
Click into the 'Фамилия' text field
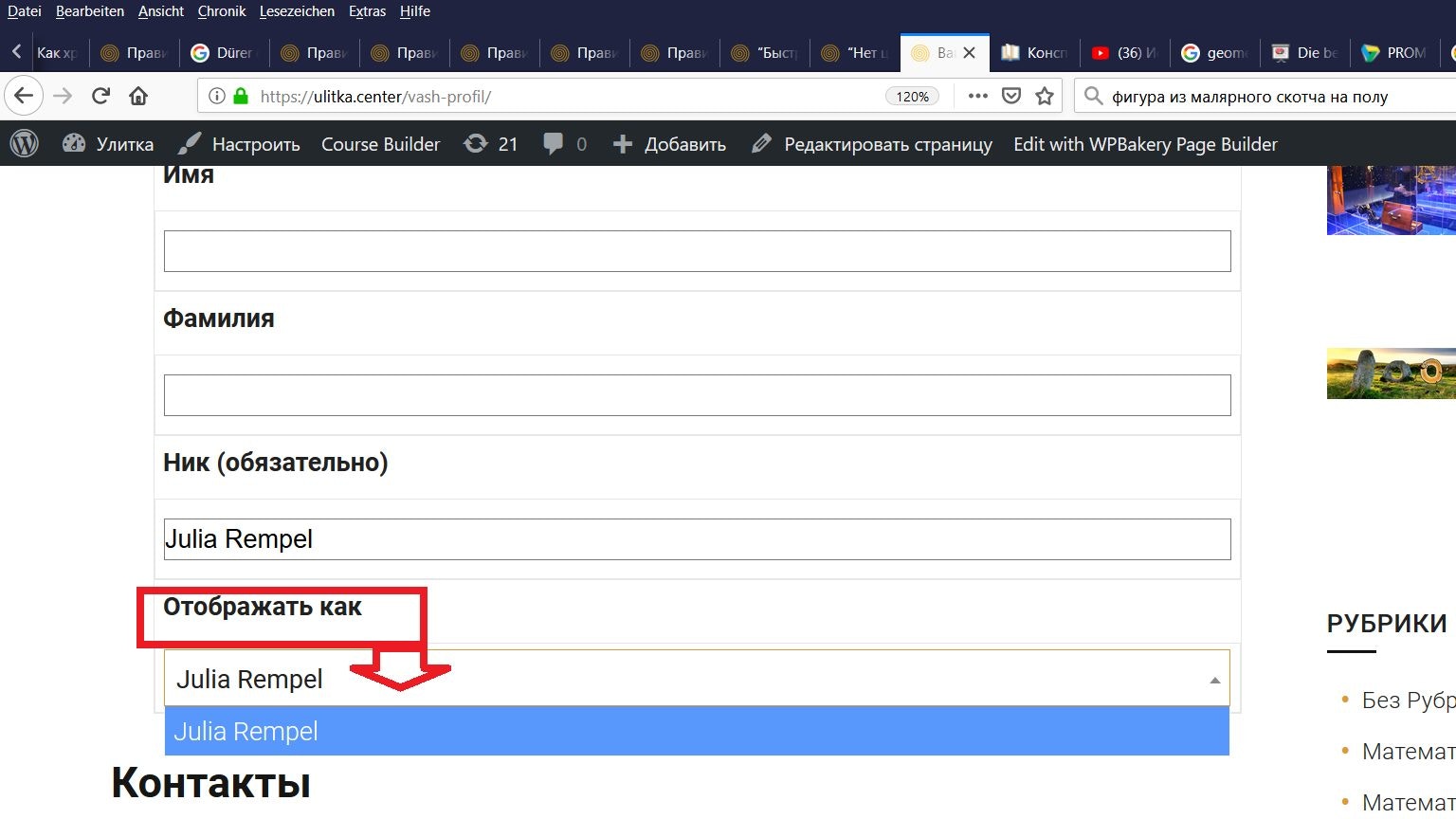pyautogui.click(x=697, y=395)
